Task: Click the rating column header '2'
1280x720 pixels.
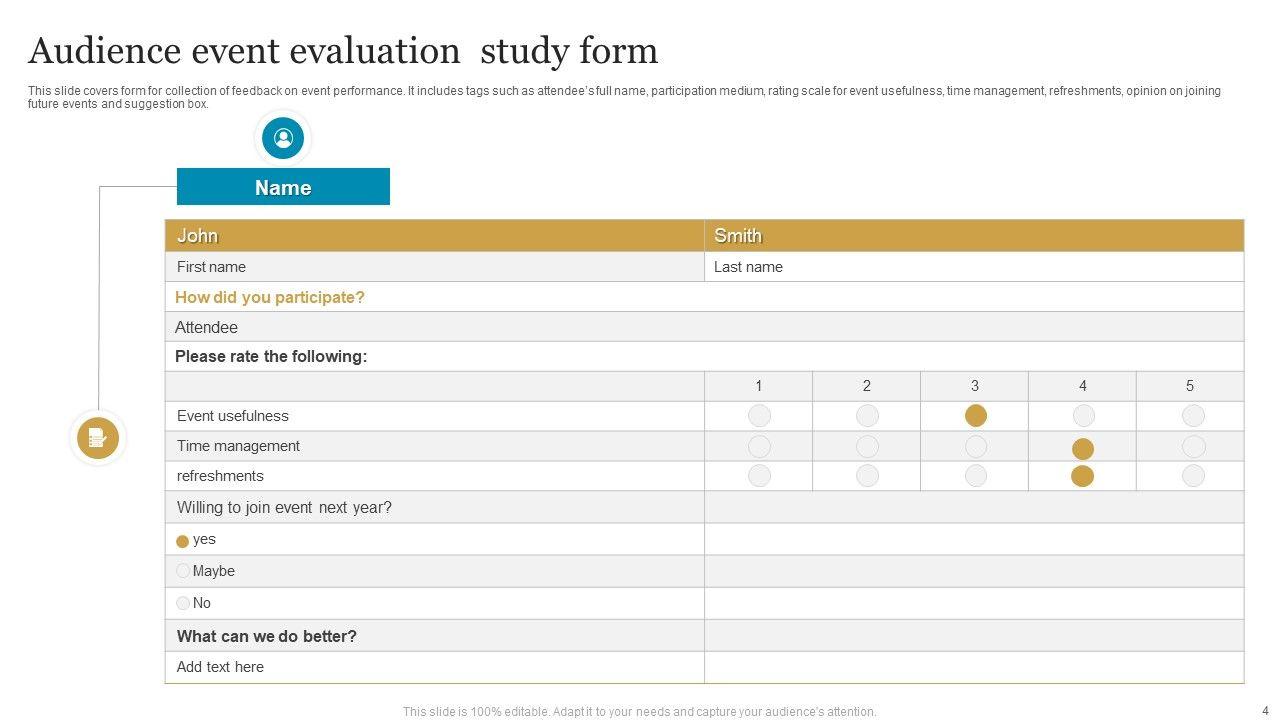Action: coord(867,386)
